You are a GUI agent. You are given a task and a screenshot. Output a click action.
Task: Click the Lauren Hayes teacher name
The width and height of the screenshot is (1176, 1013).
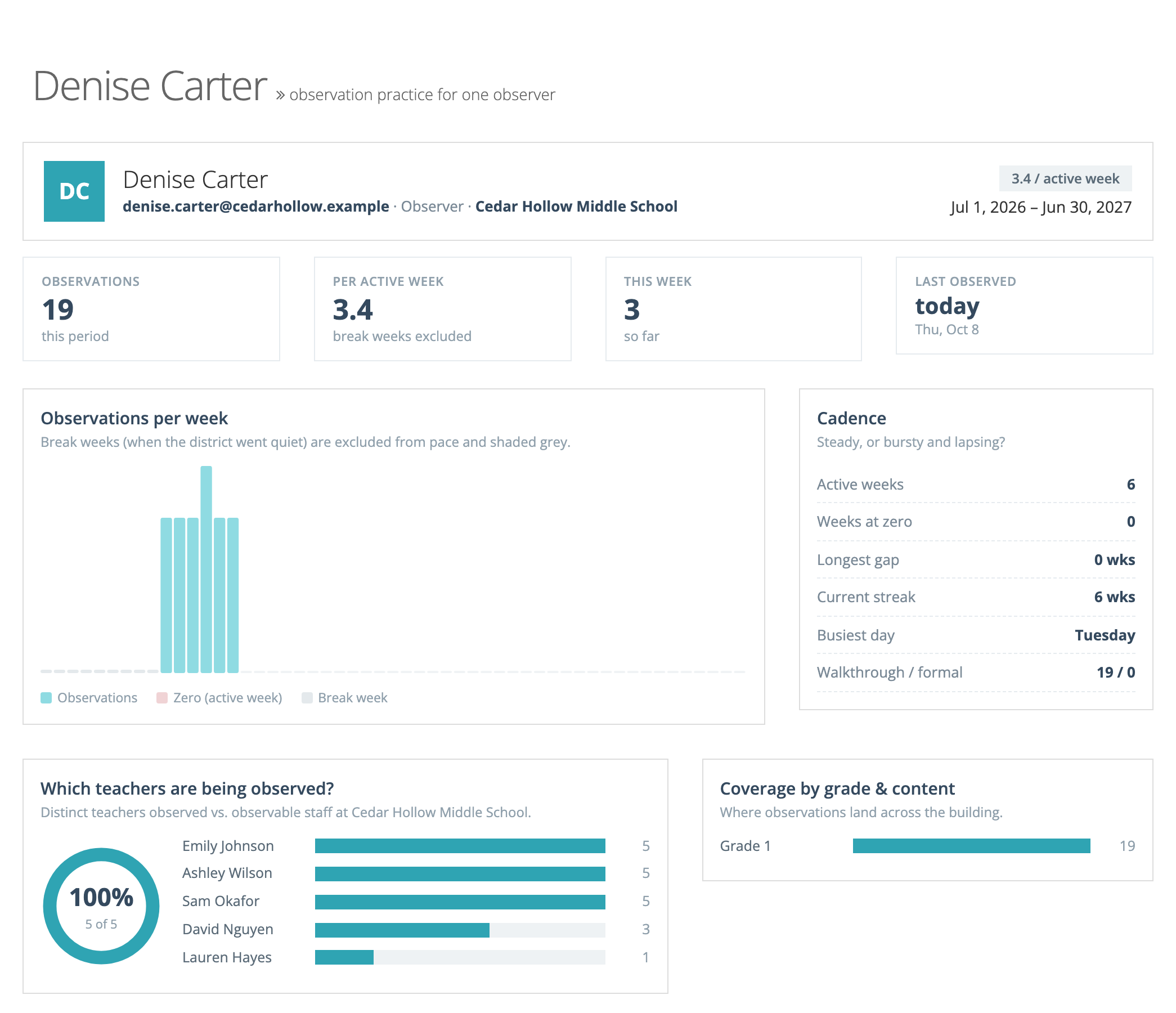pos(227,958)
